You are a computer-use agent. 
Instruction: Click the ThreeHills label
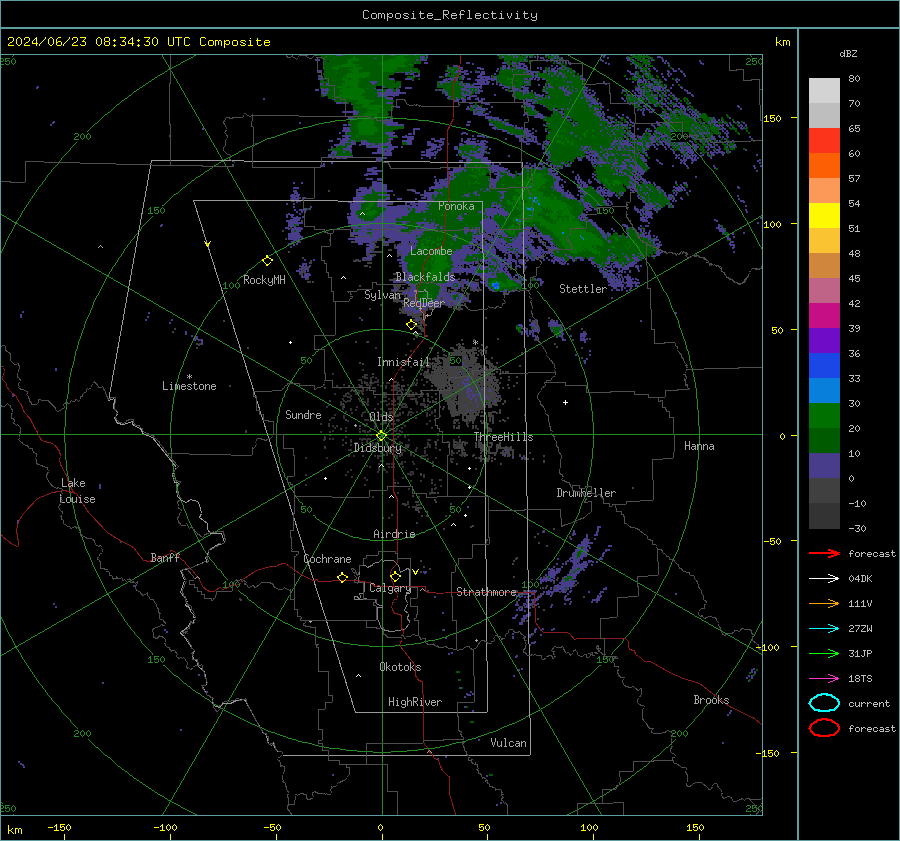coord(503,437)
